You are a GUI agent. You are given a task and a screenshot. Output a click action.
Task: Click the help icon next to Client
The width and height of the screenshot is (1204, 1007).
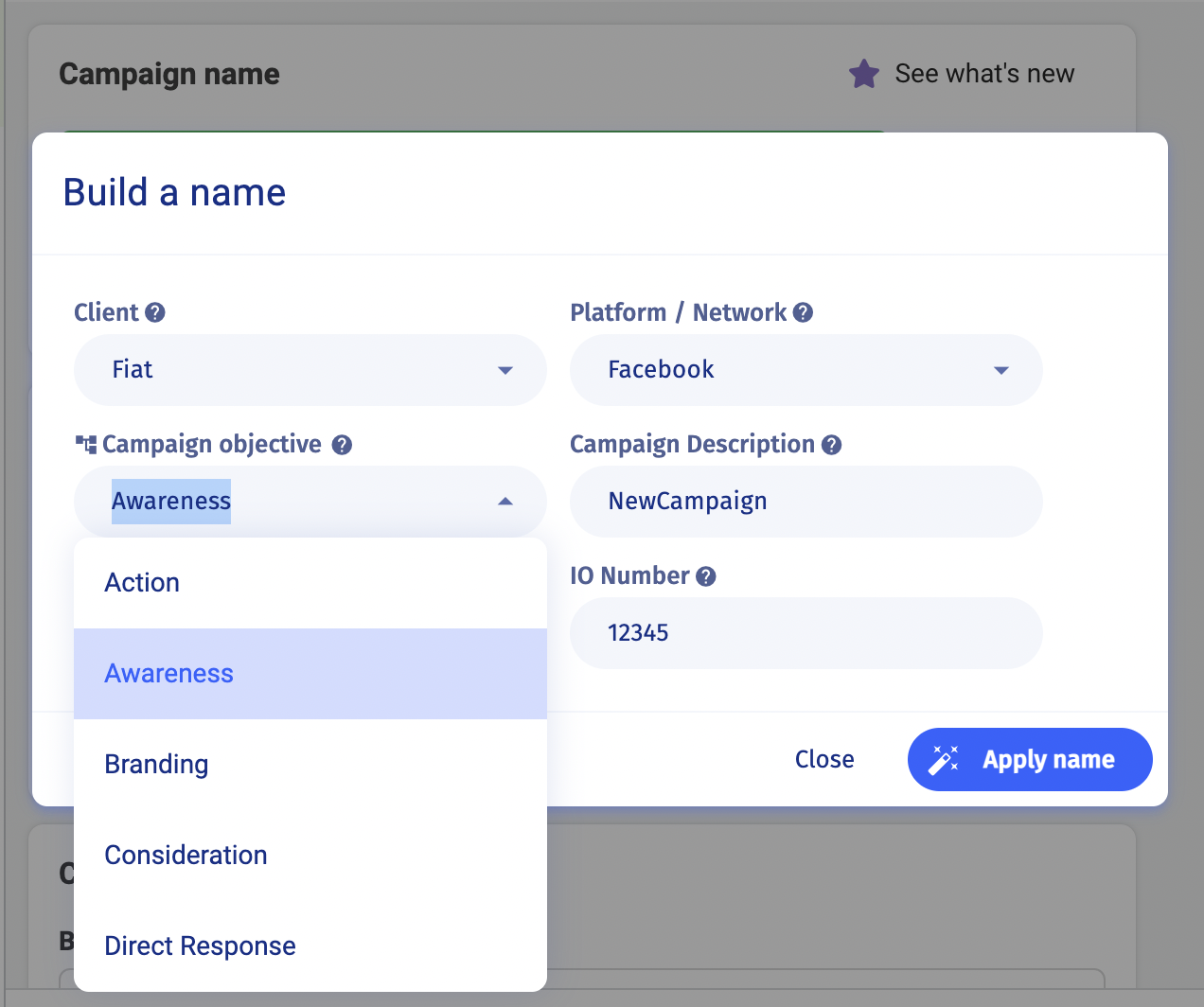pyautogui.click(x=155, y=312)
